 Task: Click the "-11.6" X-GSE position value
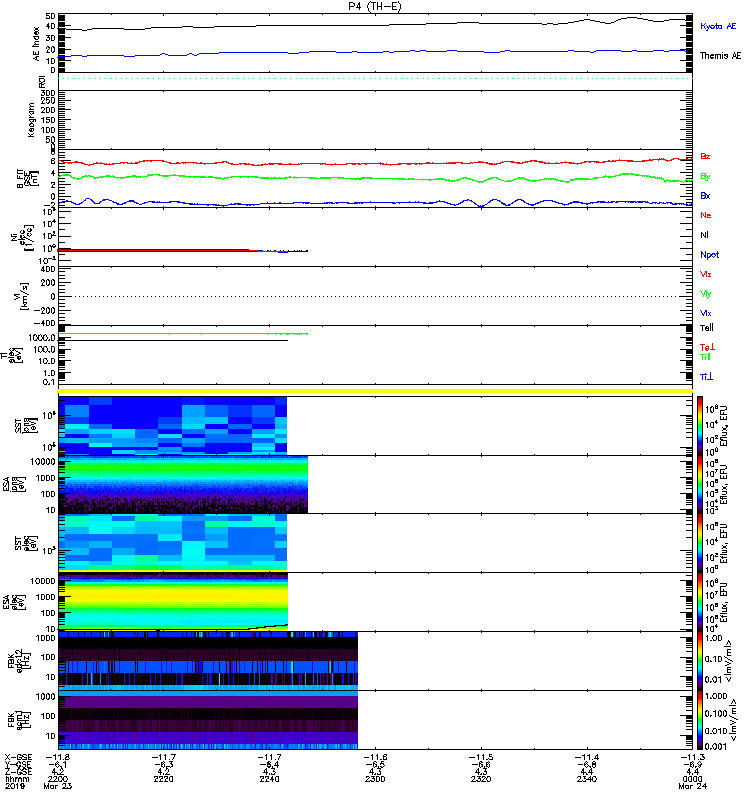tap(375, 758)
